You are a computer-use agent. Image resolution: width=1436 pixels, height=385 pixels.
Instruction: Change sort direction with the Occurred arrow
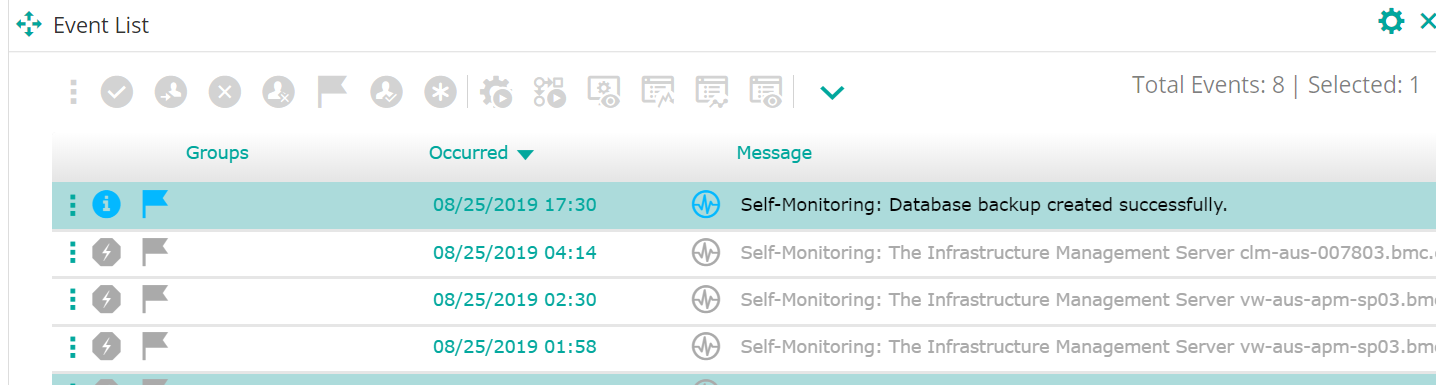pyautogui.click(x=526, y=155)
